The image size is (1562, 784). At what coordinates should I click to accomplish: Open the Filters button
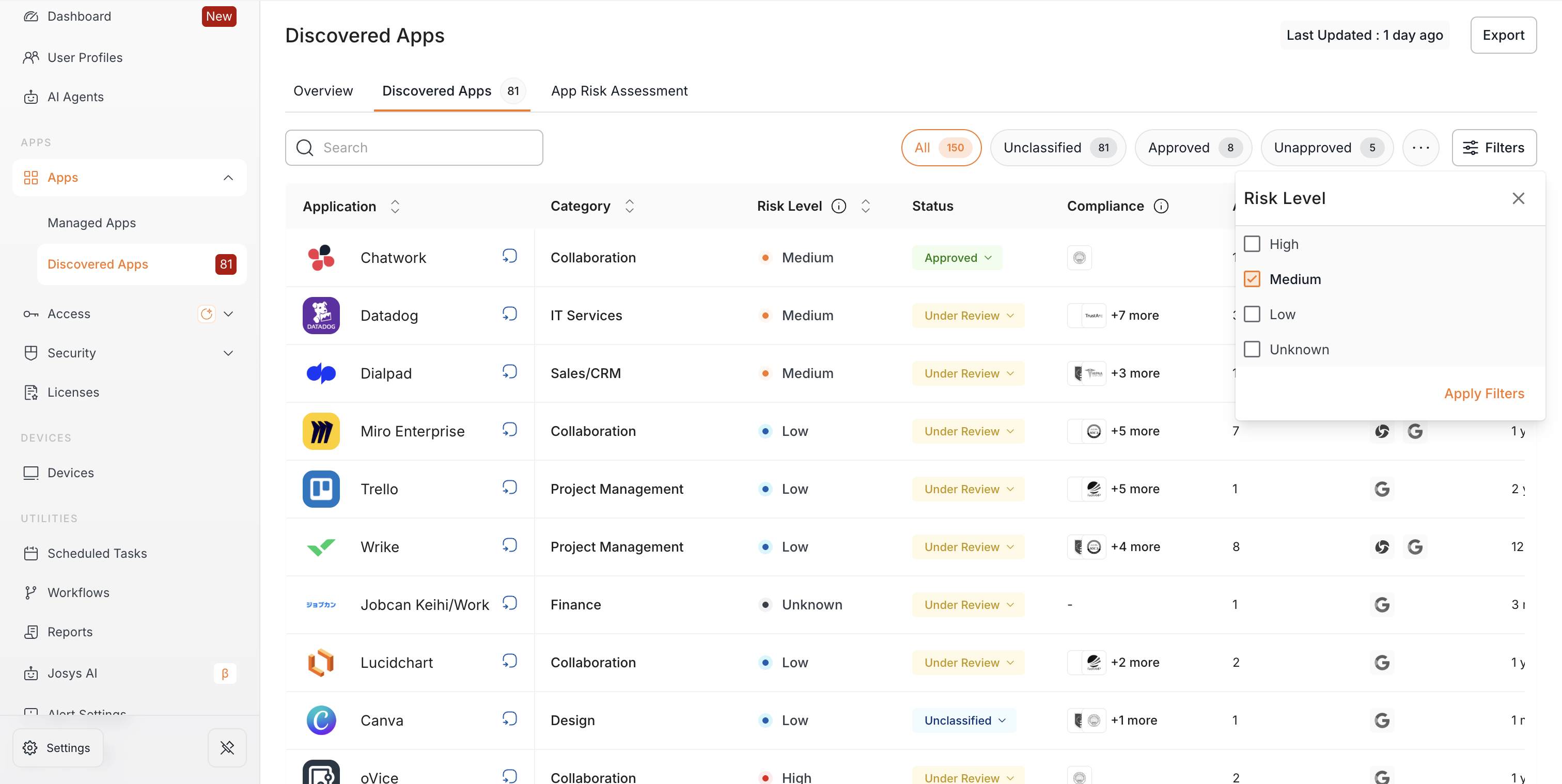click(1493, 147)
